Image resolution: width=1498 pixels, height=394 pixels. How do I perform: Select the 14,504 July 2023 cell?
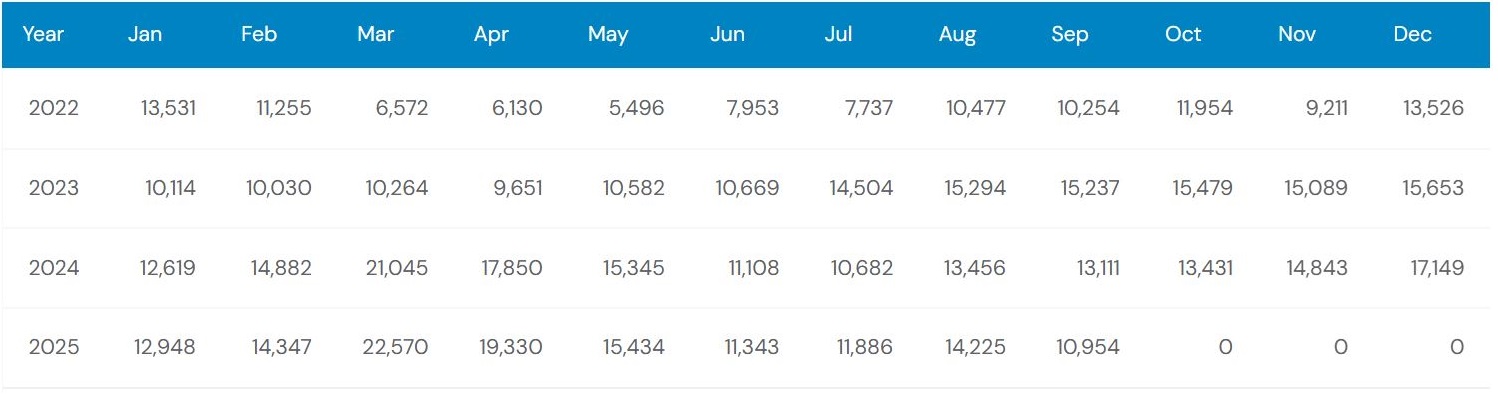862,188
